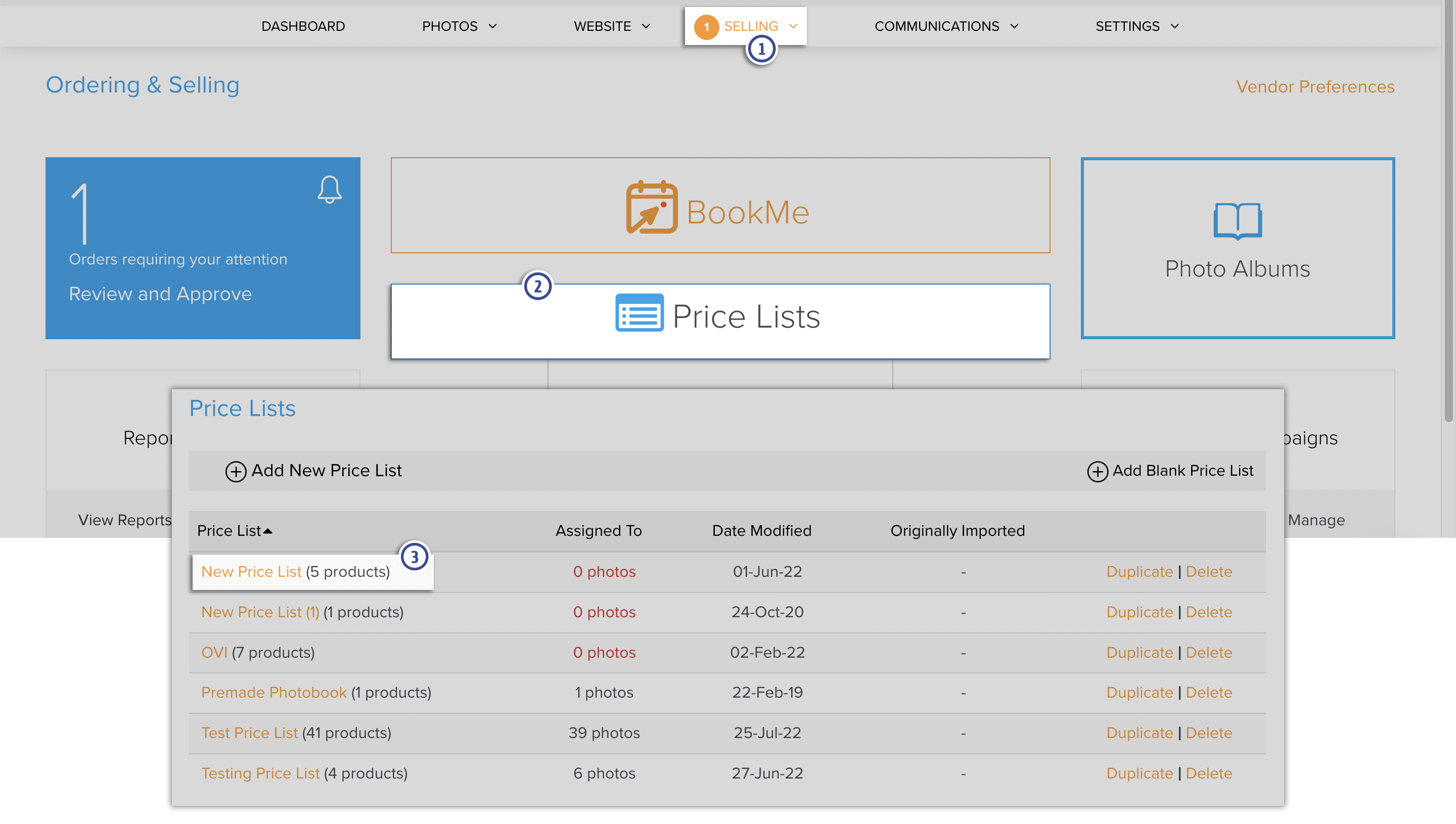The image size is (1456, 824).
Task: Click Review and Approve on the orders tile
Action: (160, 294)
